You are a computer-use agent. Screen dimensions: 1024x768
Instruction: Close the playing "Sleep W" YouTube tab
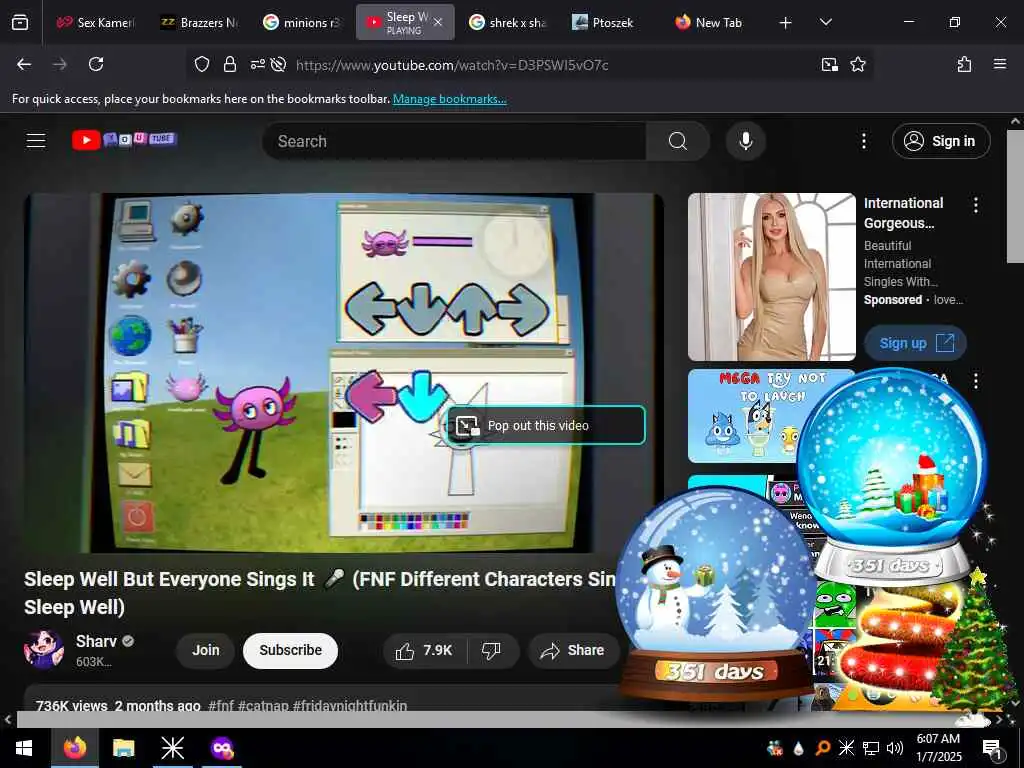pos(438,22)
